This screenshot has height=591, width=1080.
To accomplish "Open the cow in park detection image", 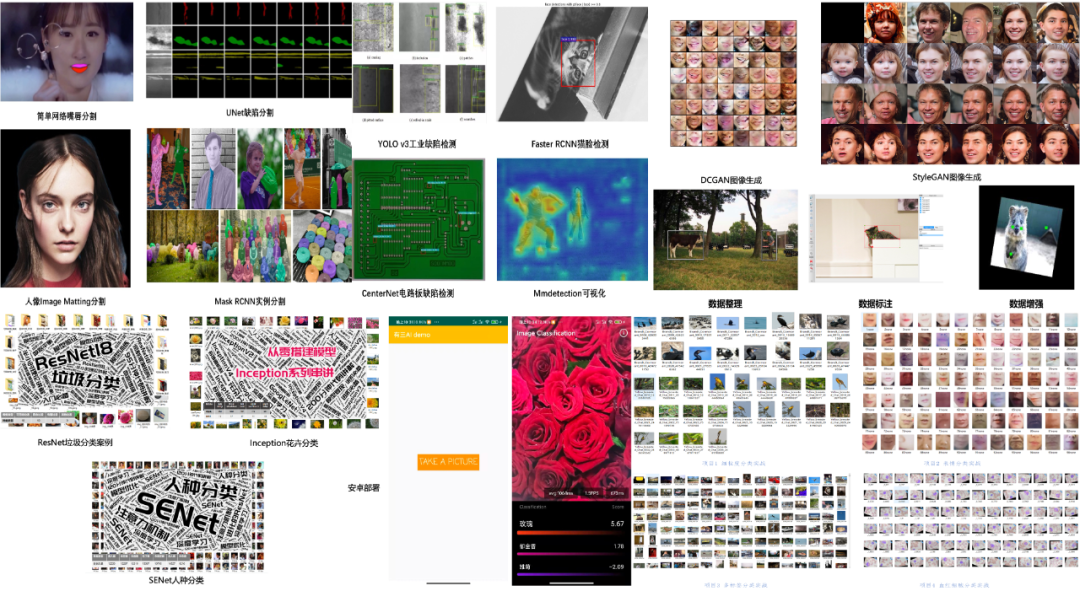I will tap(725, 240).
